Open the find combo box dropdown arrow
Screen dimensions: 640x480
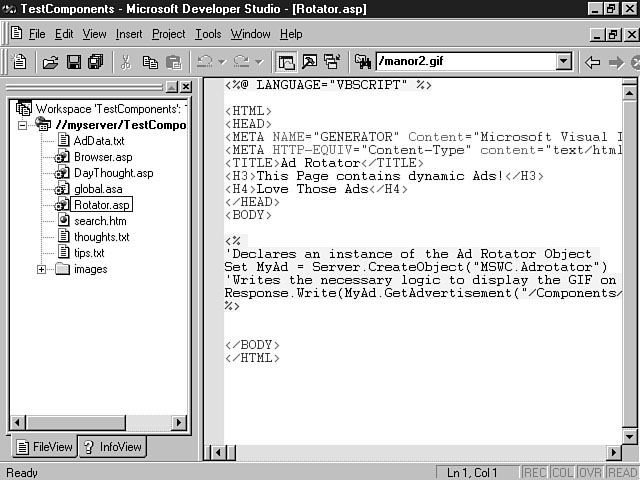563,62
